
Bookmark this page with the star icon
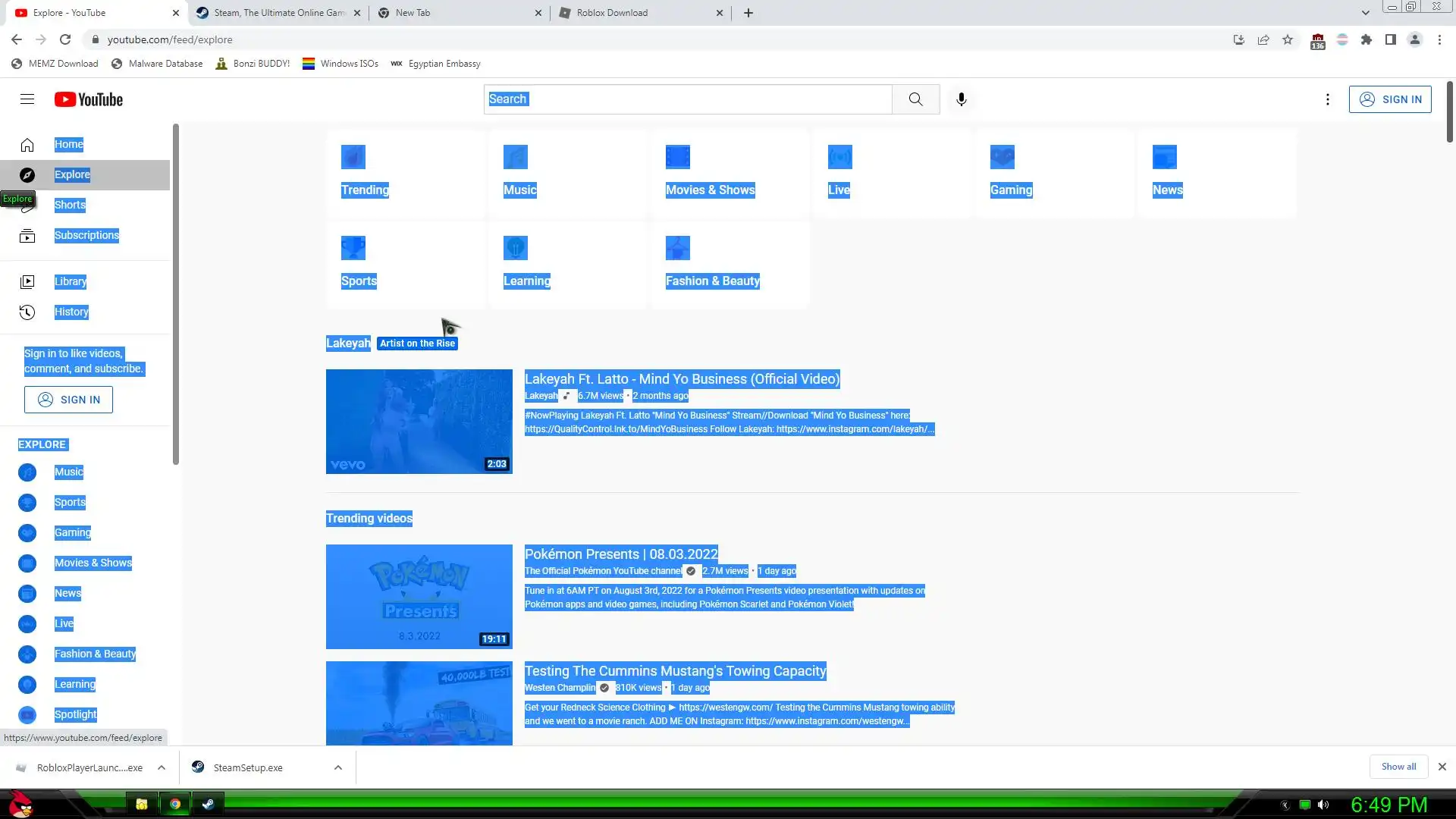point(1288,39)
